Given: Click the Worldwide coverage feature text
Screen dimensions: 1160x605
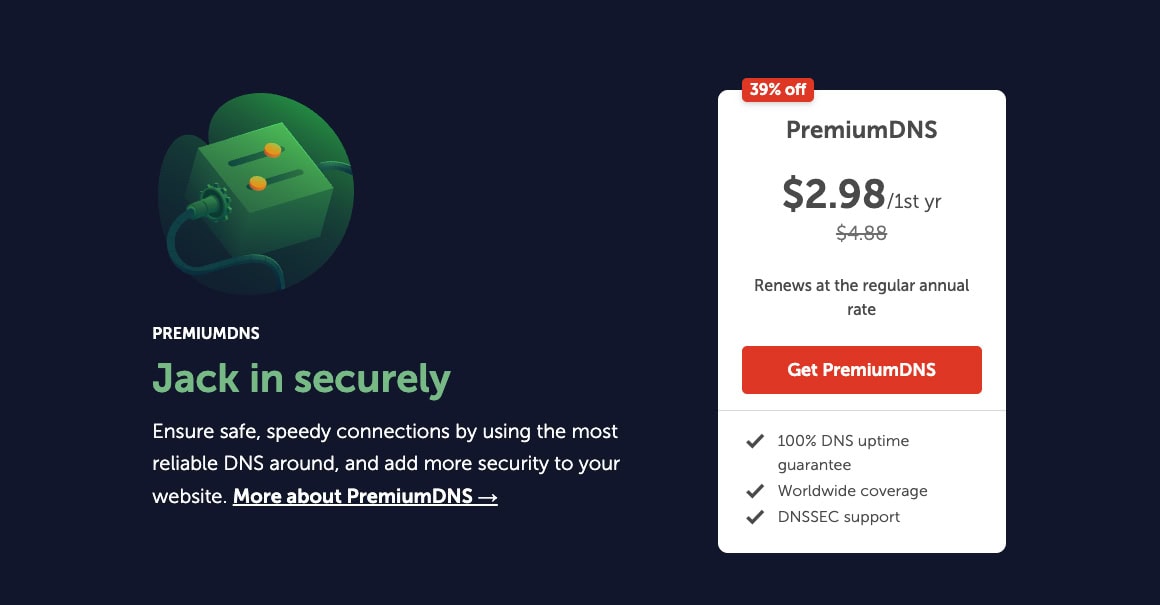Looking at the screenshot, I should coord(852,491).
